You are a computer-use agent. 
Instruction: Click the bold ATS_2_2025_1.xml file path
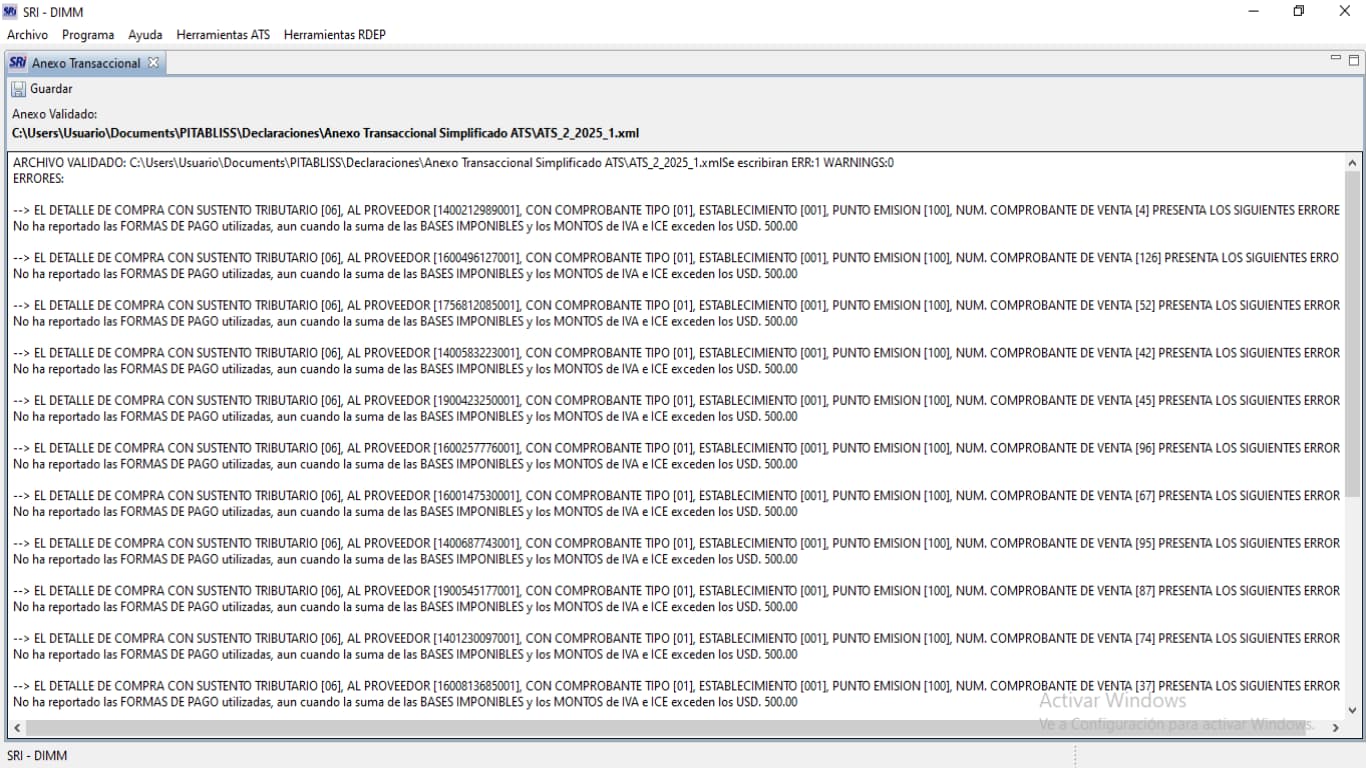point(325,133)
